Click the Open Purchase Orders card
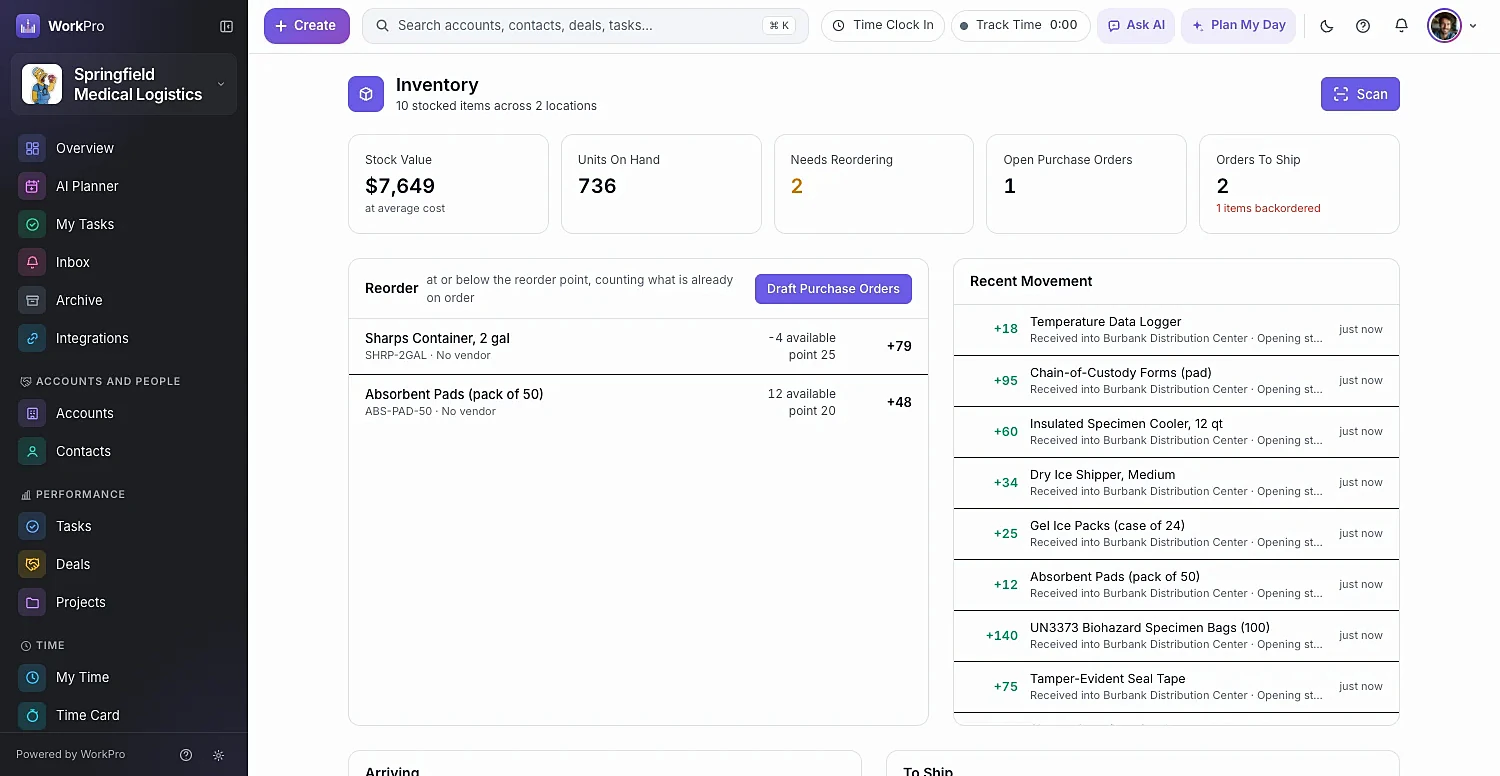This screenshot has width=1500, height=776. coord(1086,184)
